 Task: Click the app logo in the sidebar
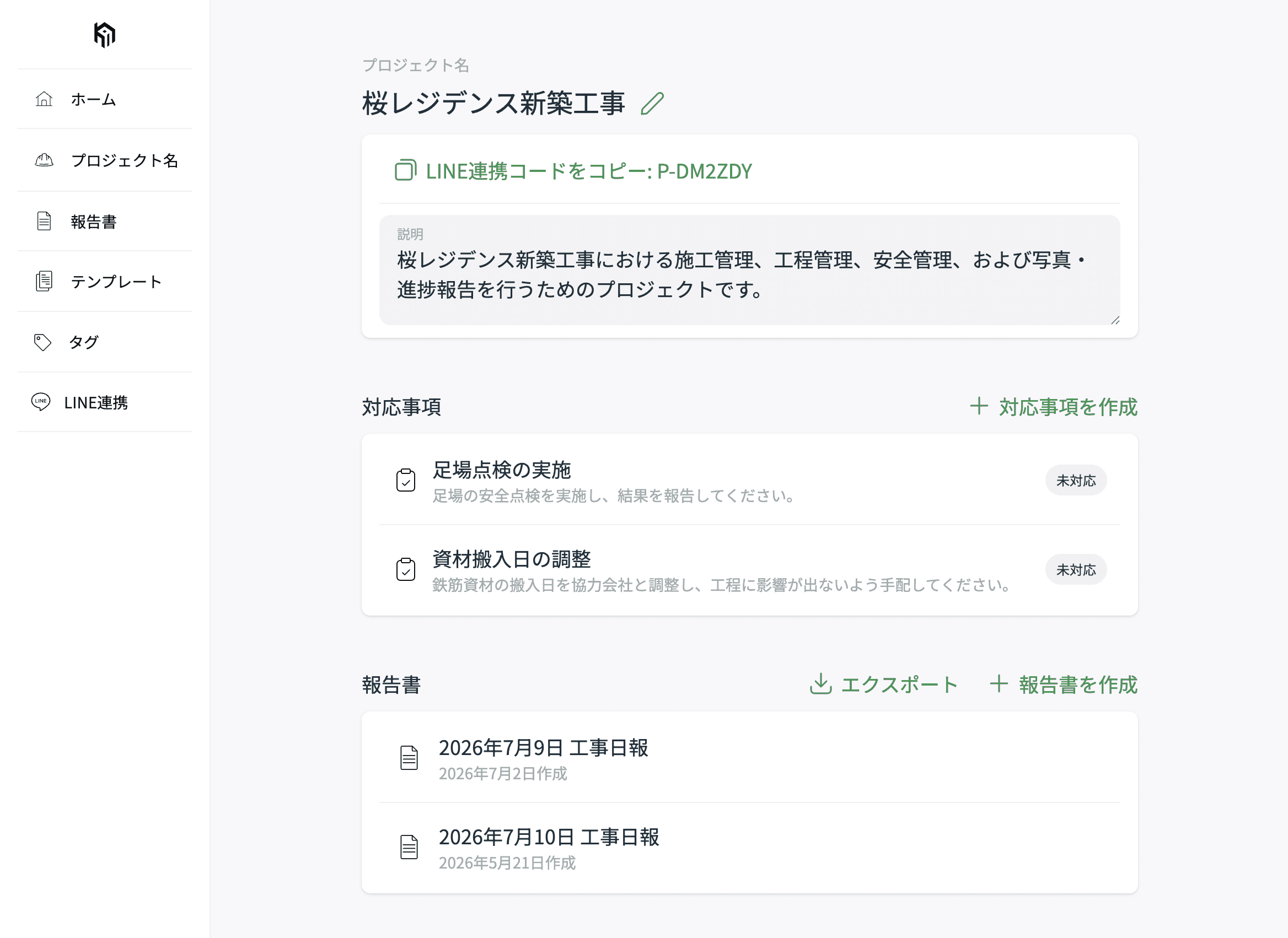(105, 35)
